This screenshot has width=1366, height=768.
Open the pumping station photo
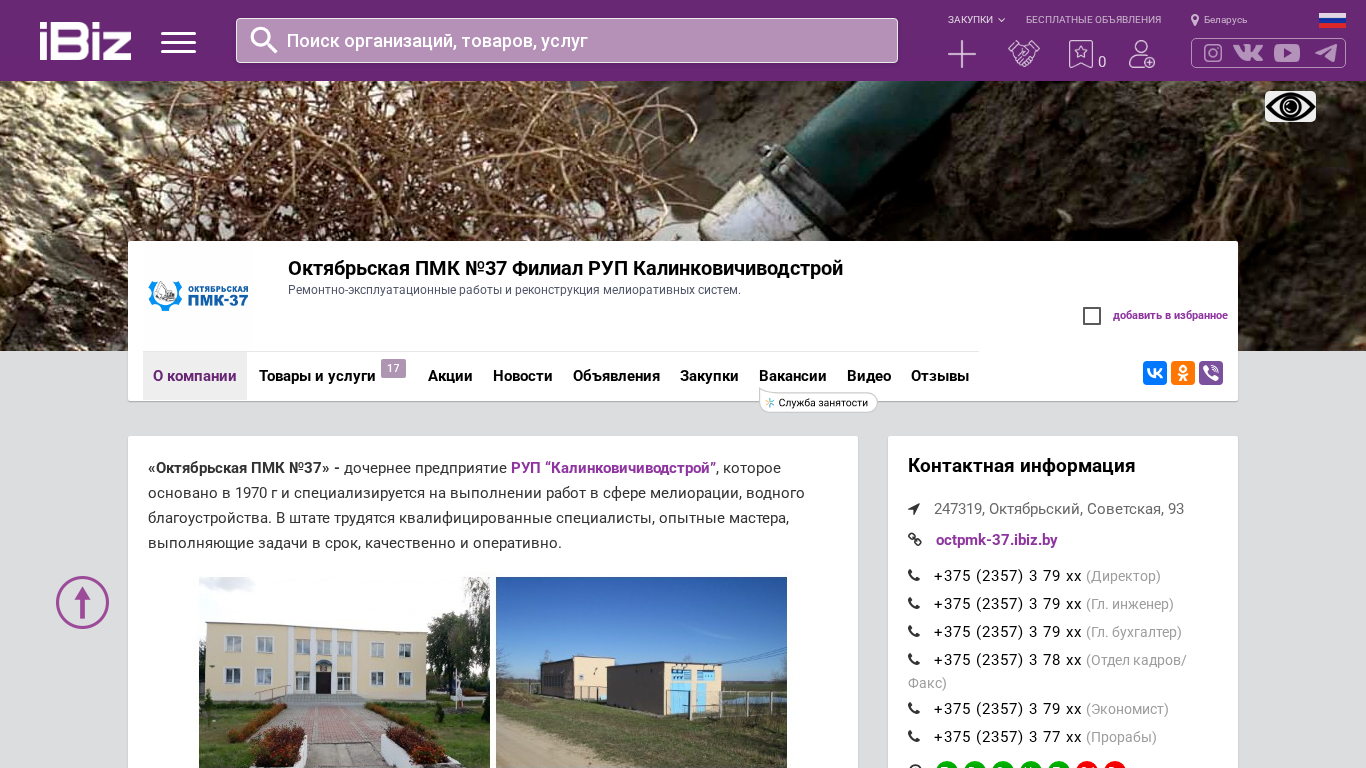pyautogui.click(x=641, y=672)
